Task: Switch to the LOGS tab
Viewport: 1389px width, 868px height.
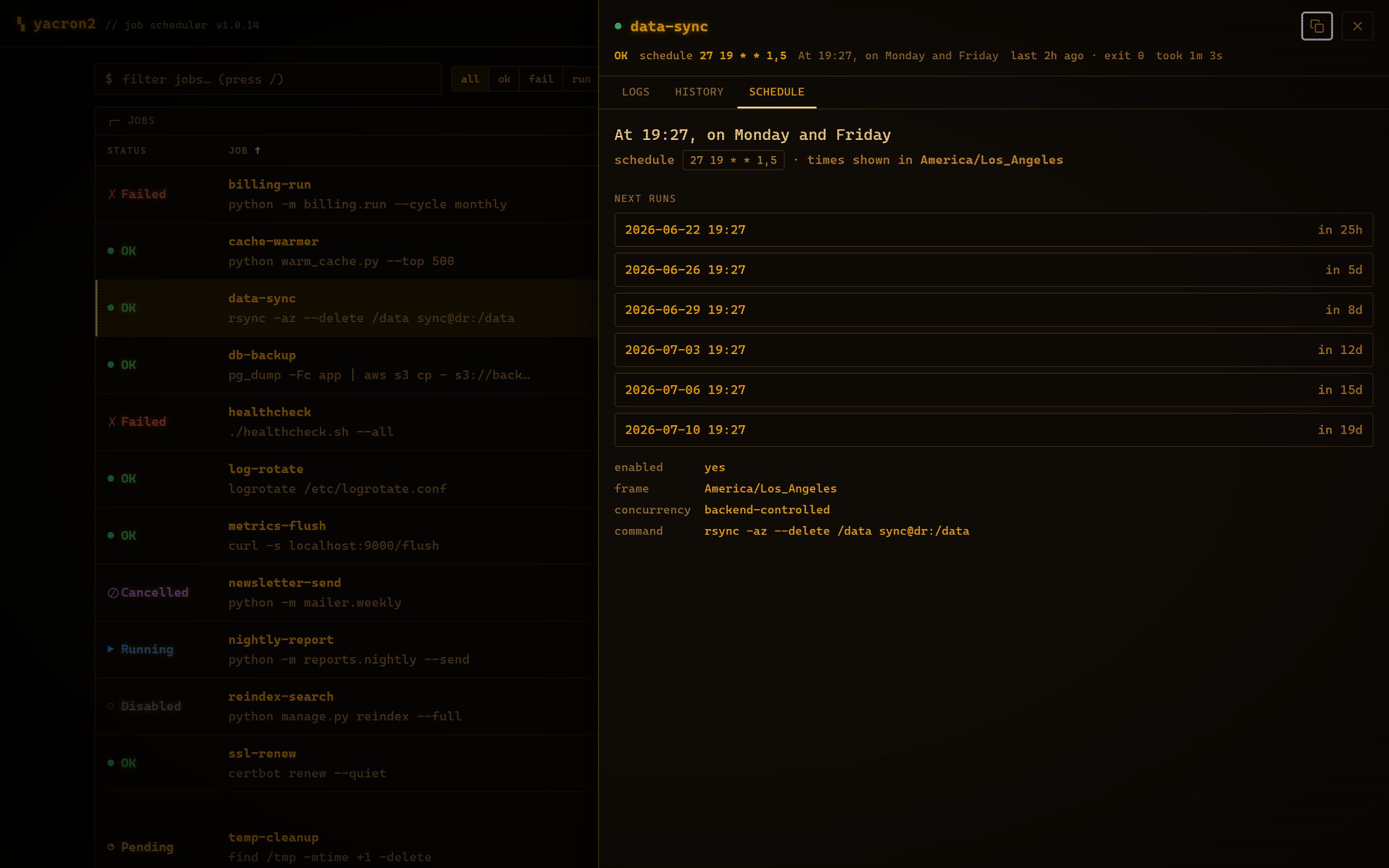Action: [635, 92]
